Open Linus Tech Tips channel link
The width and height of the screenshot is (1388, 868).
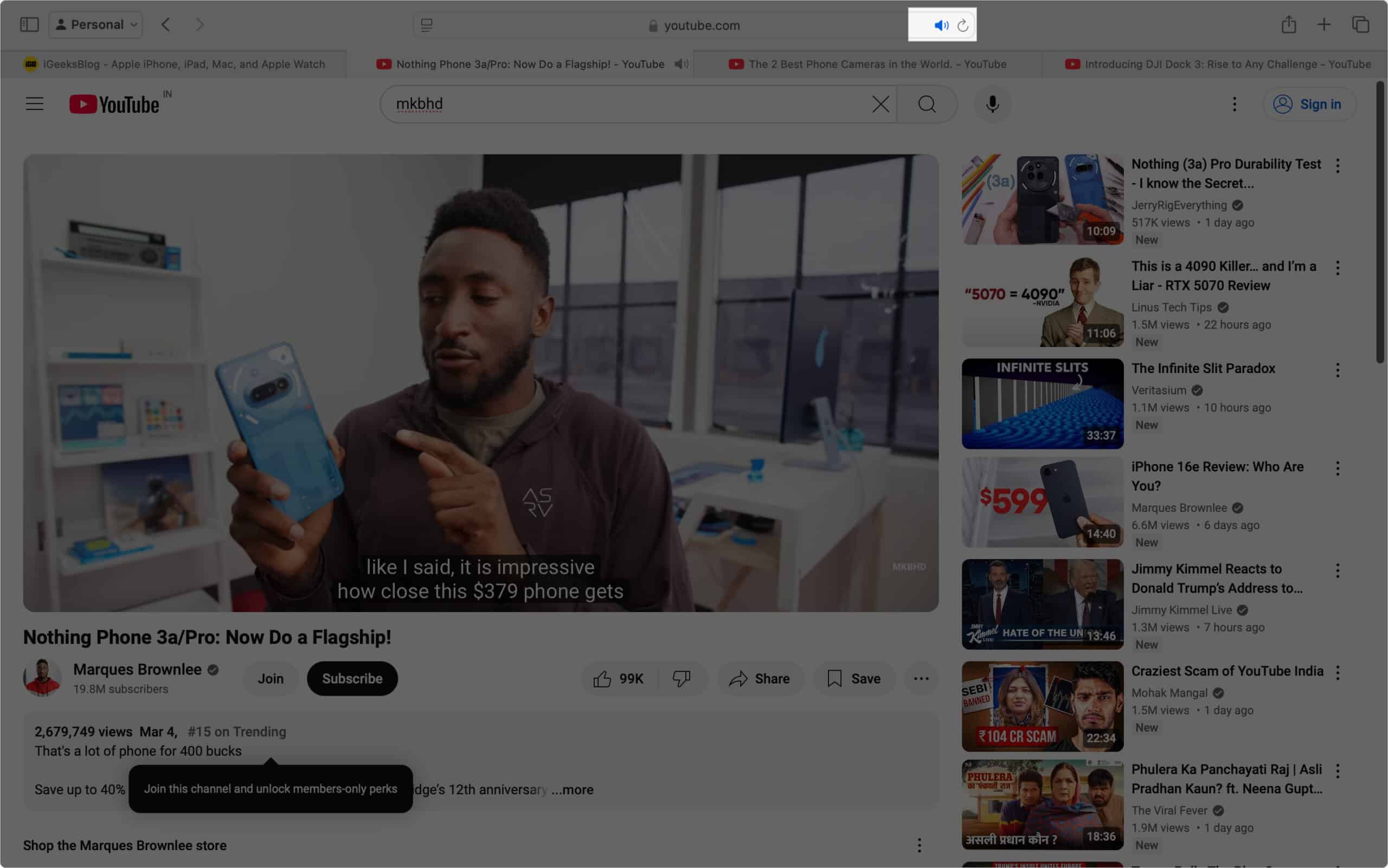click(x=1172, y=307)
